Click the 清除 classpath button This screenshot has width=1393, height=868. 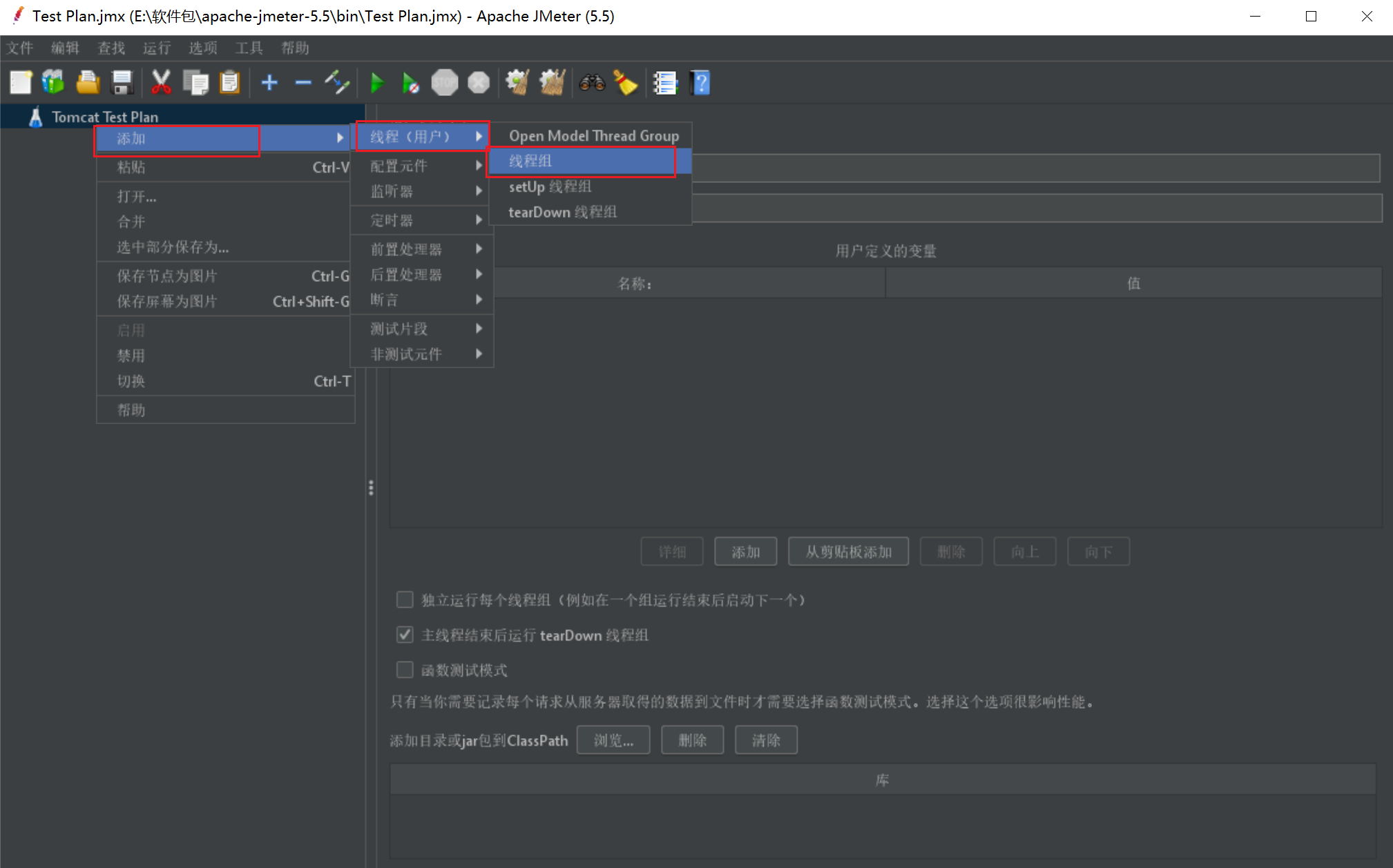coord(767,740)
